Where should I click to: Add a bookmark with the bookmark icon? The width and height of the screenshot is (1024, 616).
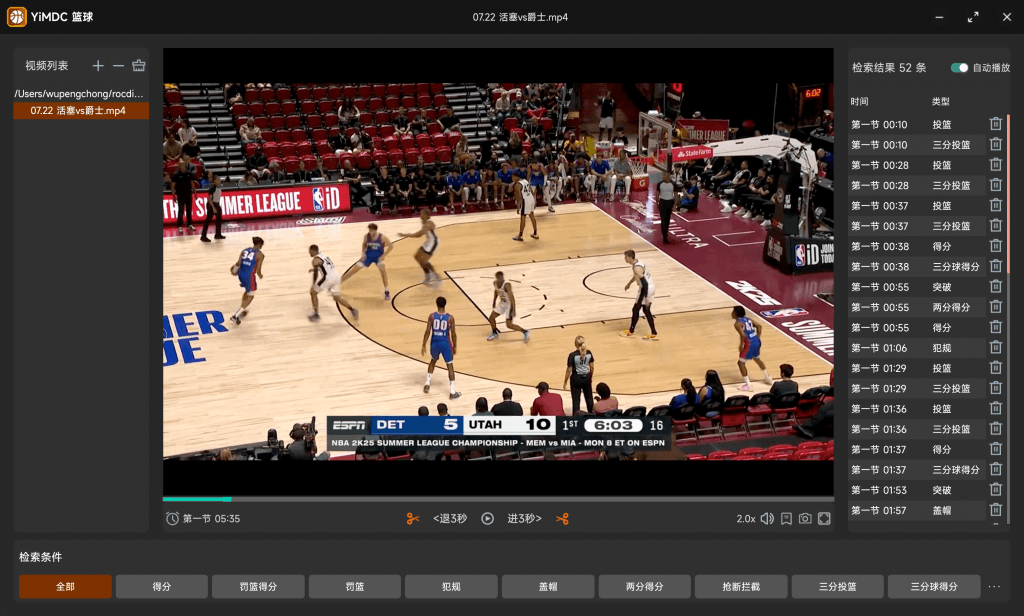(x=786, y=519)
